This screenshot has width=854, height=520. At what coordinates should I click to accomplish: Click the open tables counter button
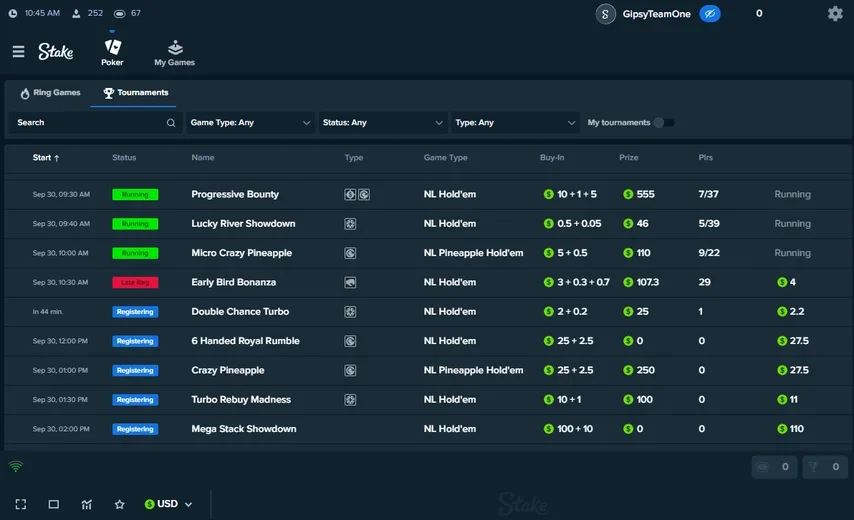coord(774,467)
